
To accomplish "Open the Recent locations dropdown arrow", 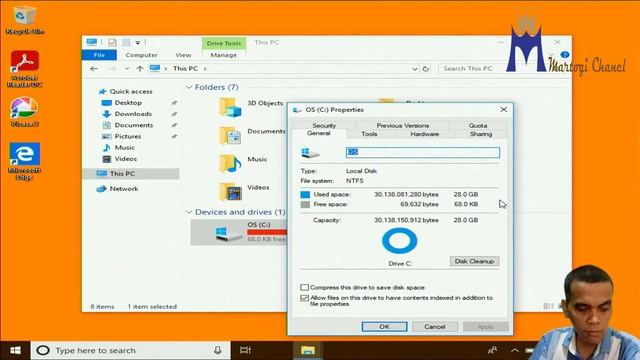I will pyautogui.click(x=127, y=69).
